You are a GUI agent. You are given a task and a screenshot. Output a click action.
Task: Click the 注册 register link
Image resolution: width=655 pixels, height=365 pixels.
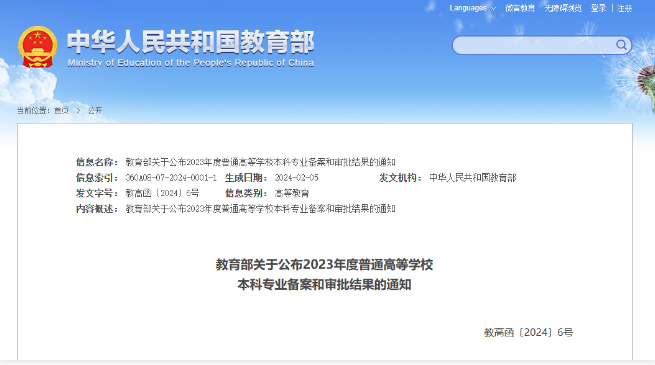pos(625,8)
